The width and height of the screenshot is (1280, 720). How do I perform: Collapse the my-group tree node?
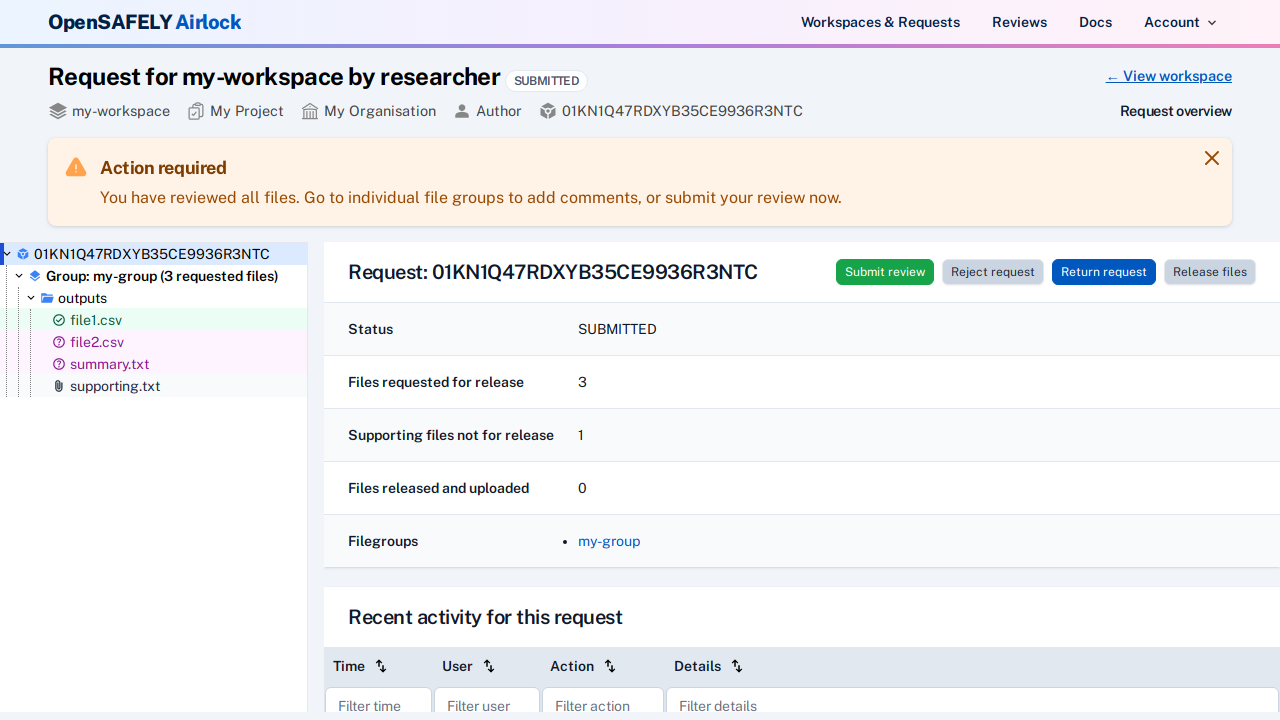19,276
